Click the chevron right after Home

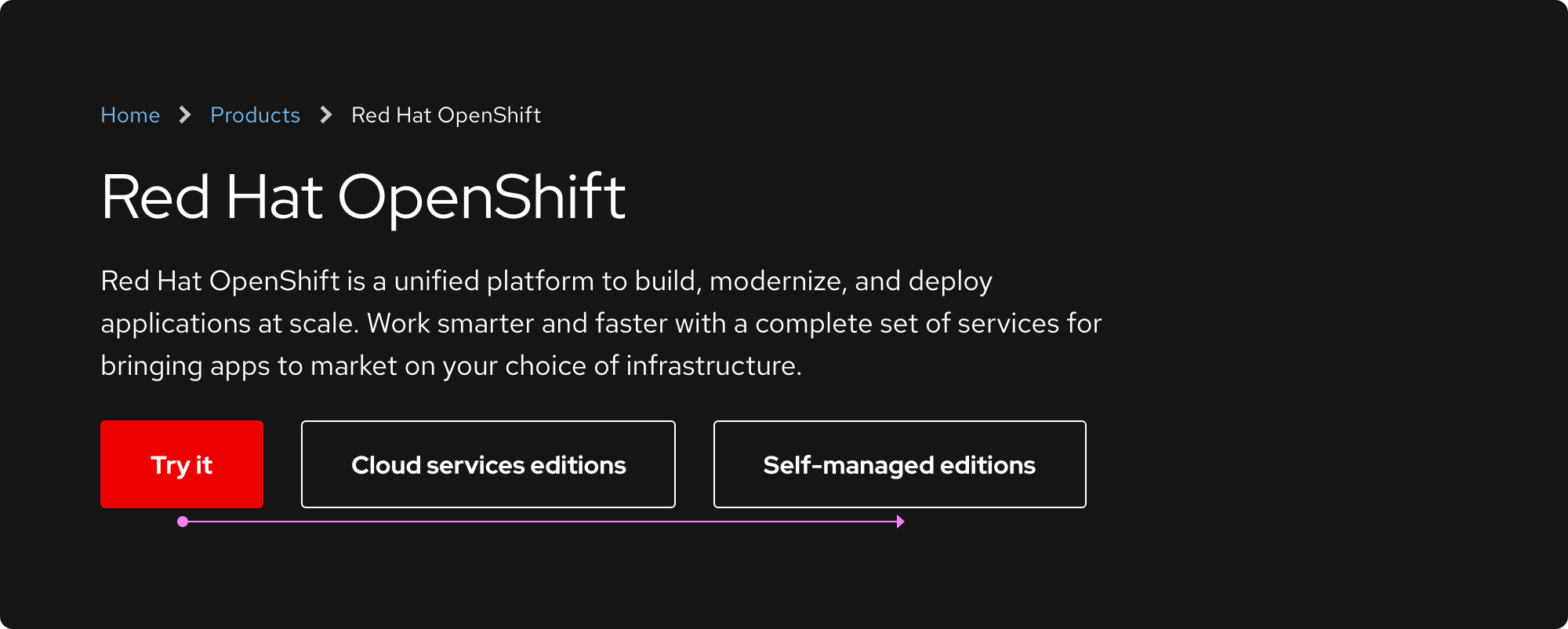[x=185, y=115]
